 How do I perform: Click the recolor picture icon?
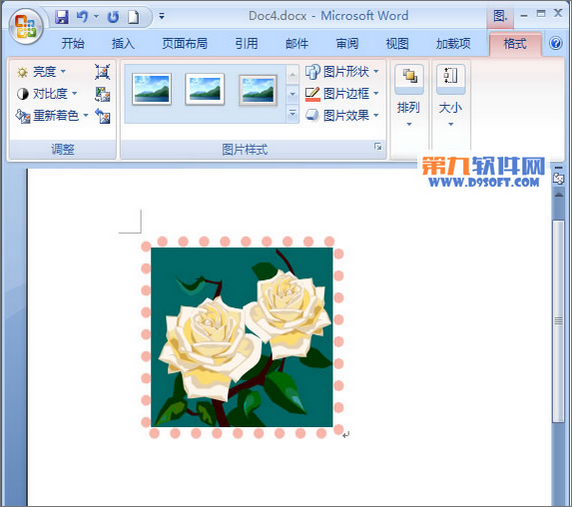(23, 116)
